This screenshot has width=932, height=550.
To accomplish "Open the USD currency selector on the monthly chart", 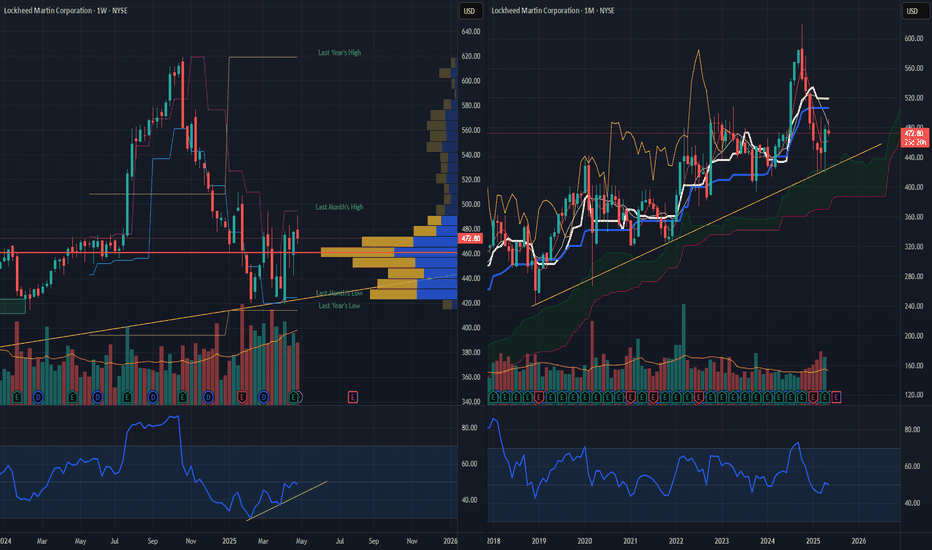I will pos(912,11).
